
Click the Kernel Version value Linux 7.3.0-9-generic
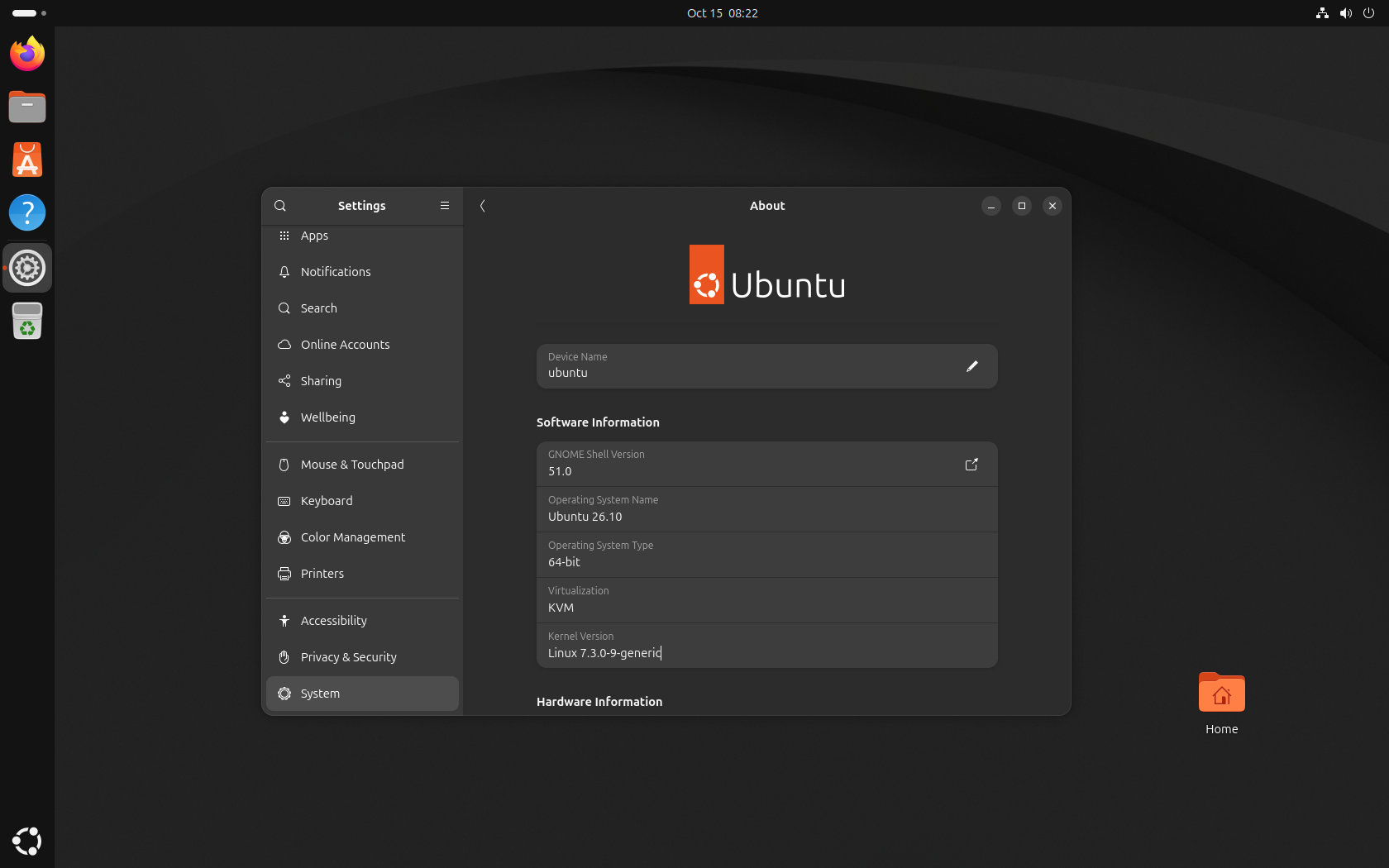604,653
